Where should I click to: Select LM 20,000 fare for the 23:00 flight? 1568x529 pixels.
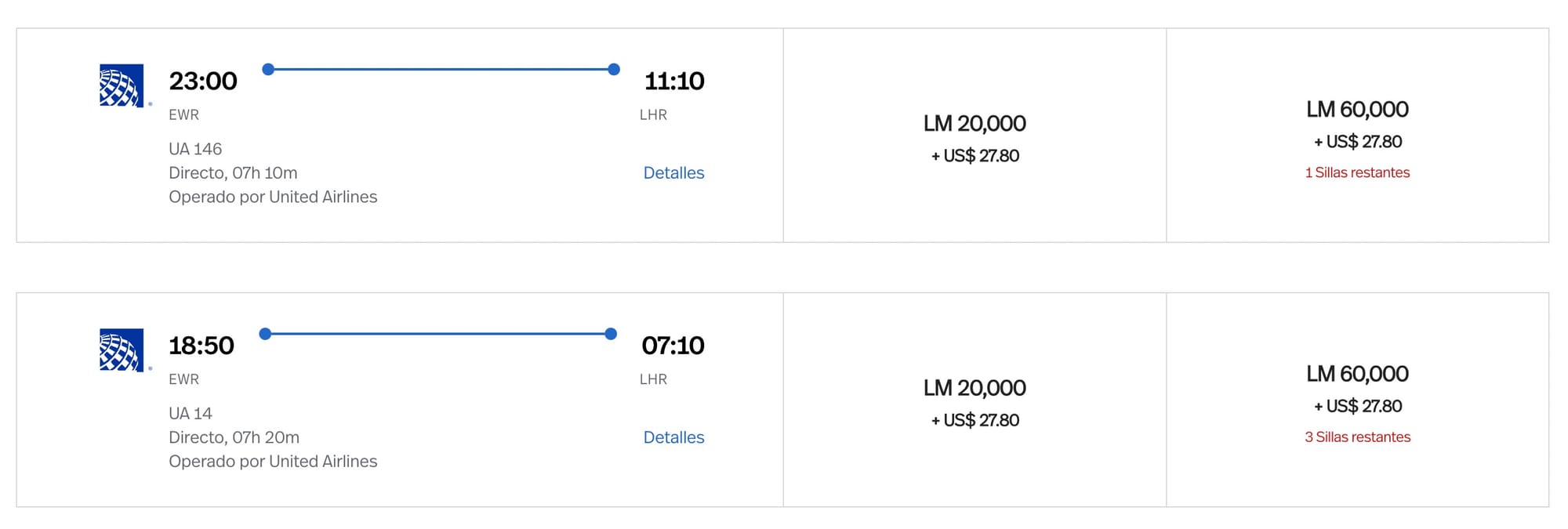pos(975,136)
